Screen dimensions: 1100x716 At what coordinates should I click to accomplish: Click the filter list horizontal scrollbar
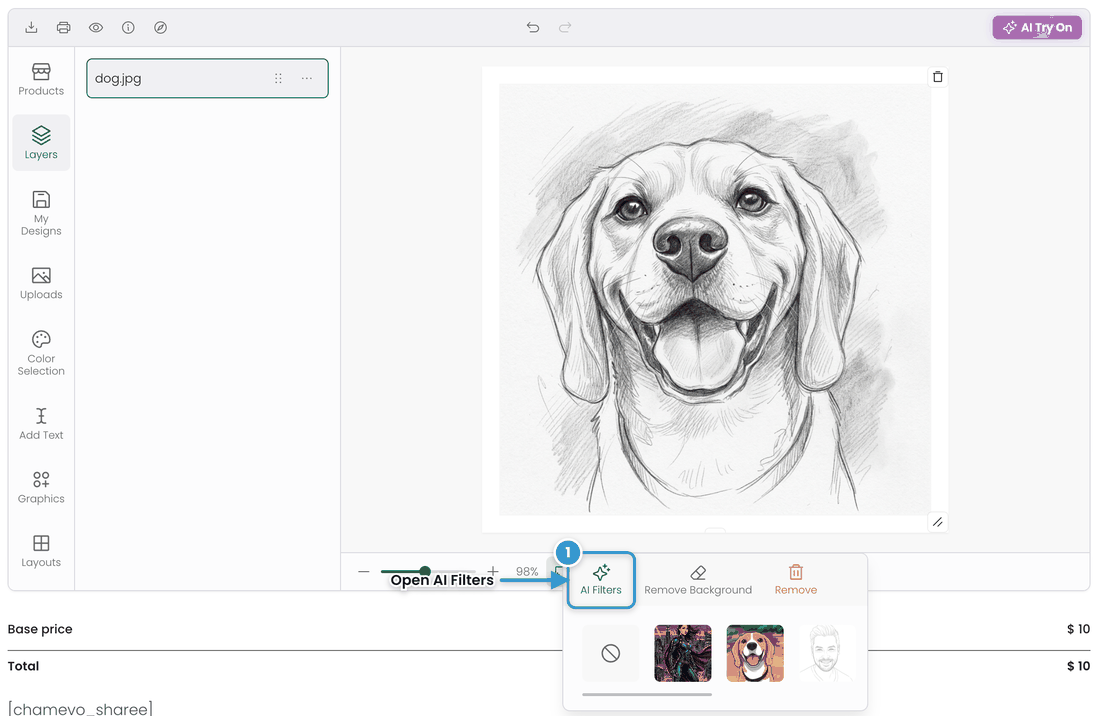click(647, 694)
